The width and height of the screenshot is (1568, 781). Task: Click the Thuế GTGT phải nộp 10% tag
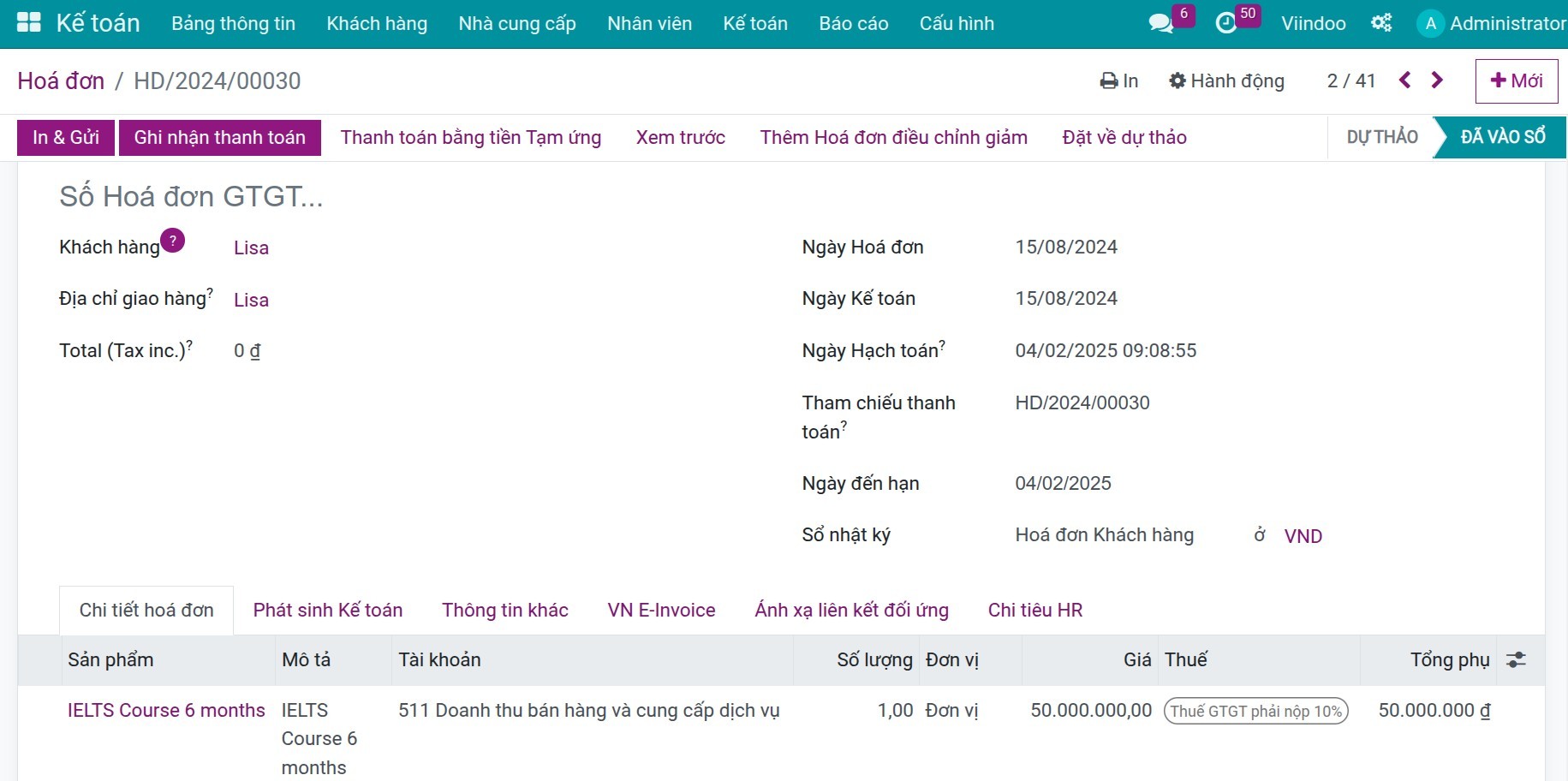[1255, 711]
